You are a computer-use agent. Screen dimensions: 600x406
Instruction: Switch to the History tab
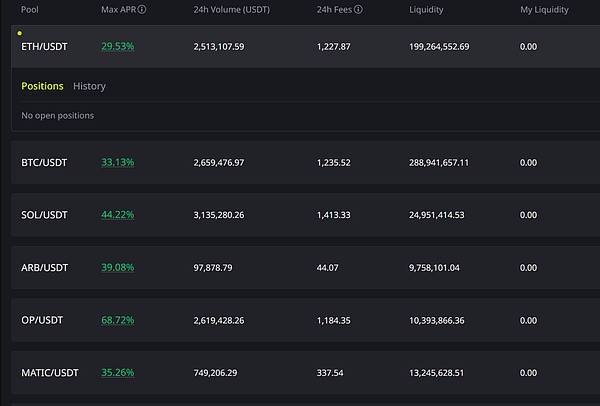coord(89,87)
